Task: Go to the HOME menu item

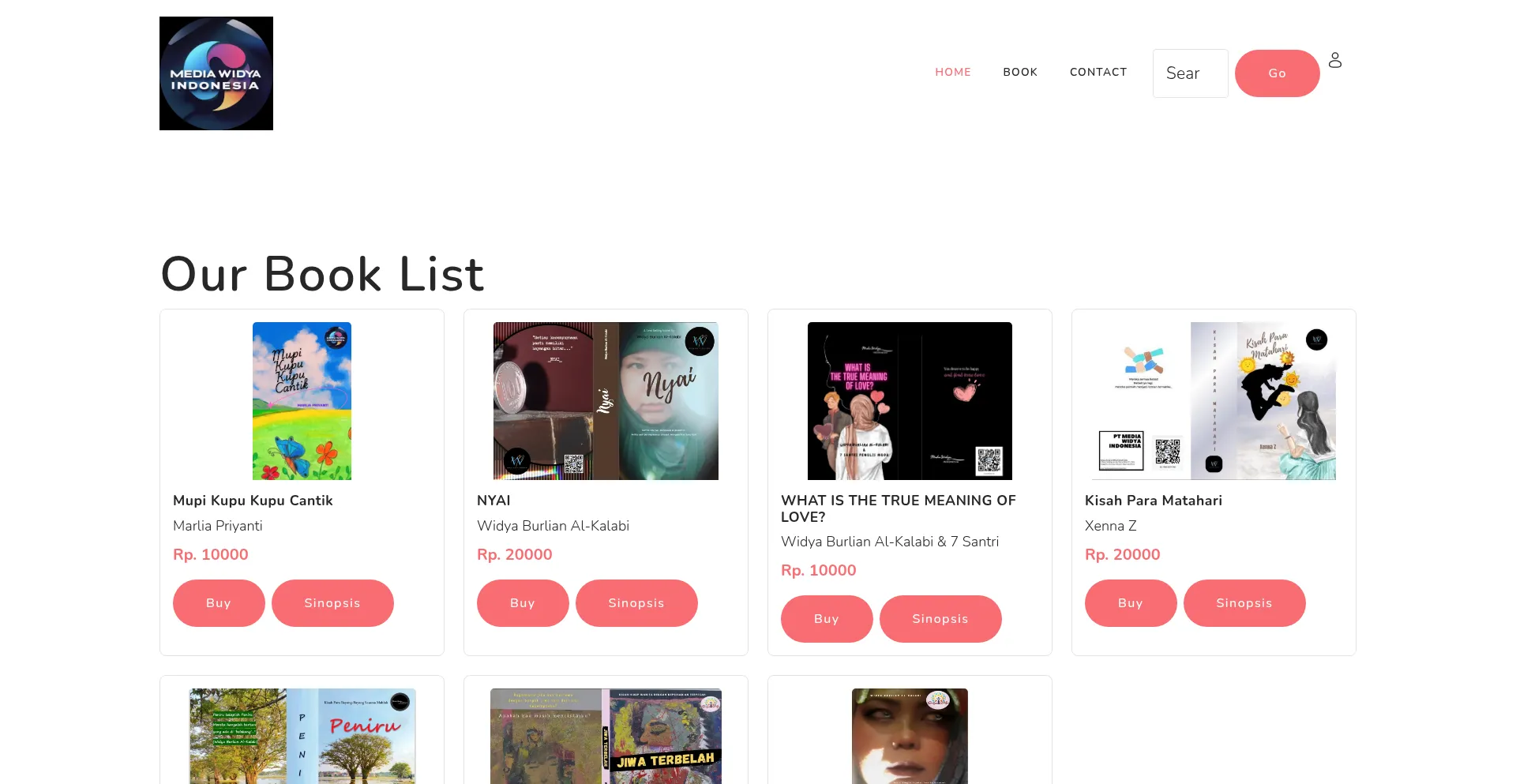Action: coord(953,72)
